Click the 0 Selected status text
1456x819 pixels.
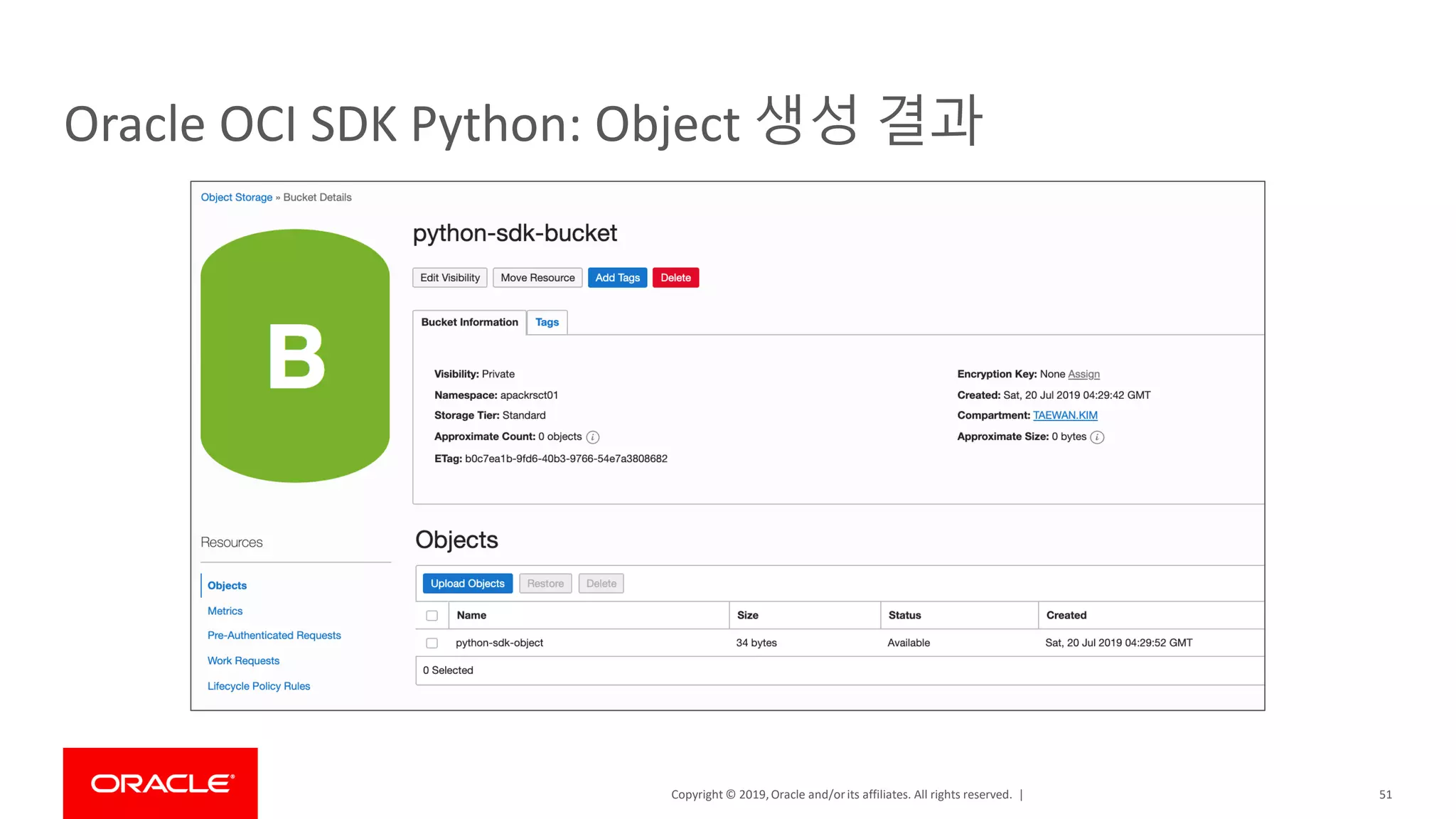click(x=448, y=670)
